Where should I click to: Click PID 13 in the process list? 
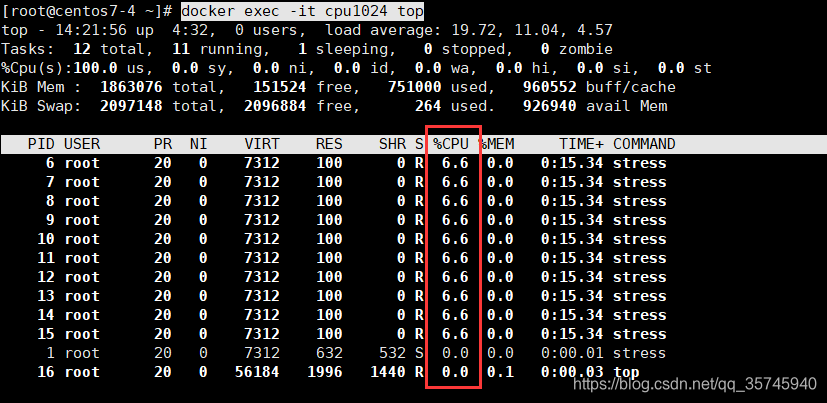[x=46, y=296]
